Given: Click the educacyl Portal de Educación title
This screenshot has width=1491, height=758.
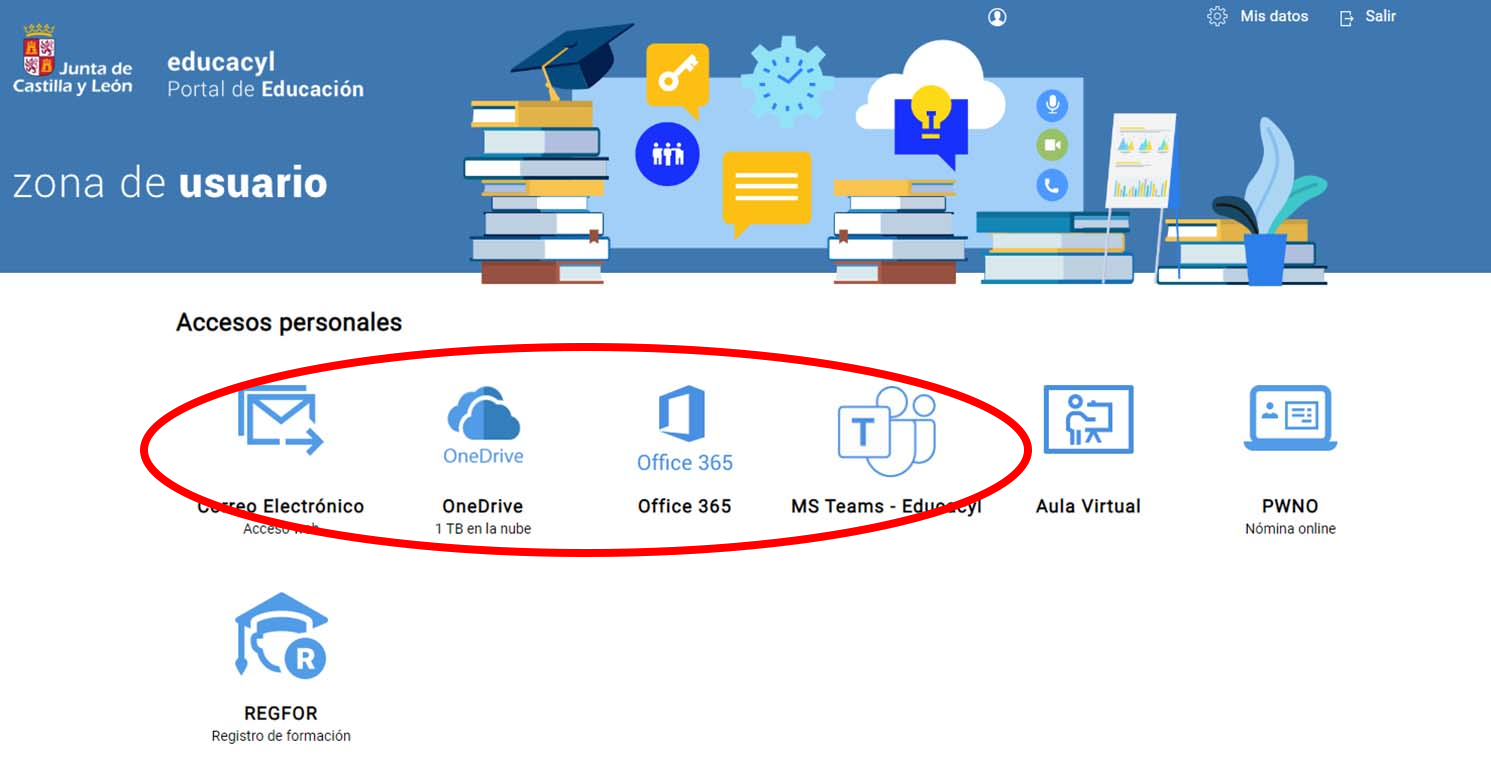Looking at the screenshot, I should [x=265, y=75].
